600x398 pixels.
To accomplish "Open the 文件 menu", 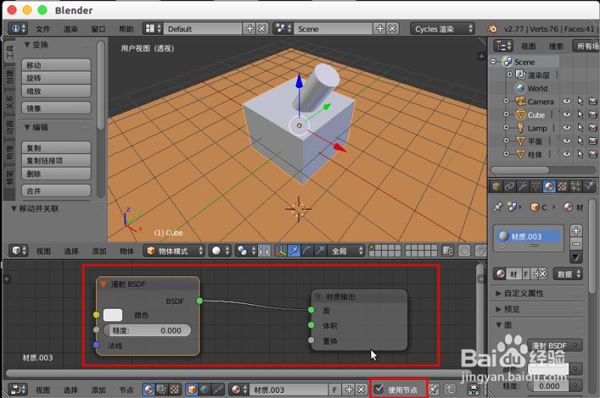I will coord(43,29).
